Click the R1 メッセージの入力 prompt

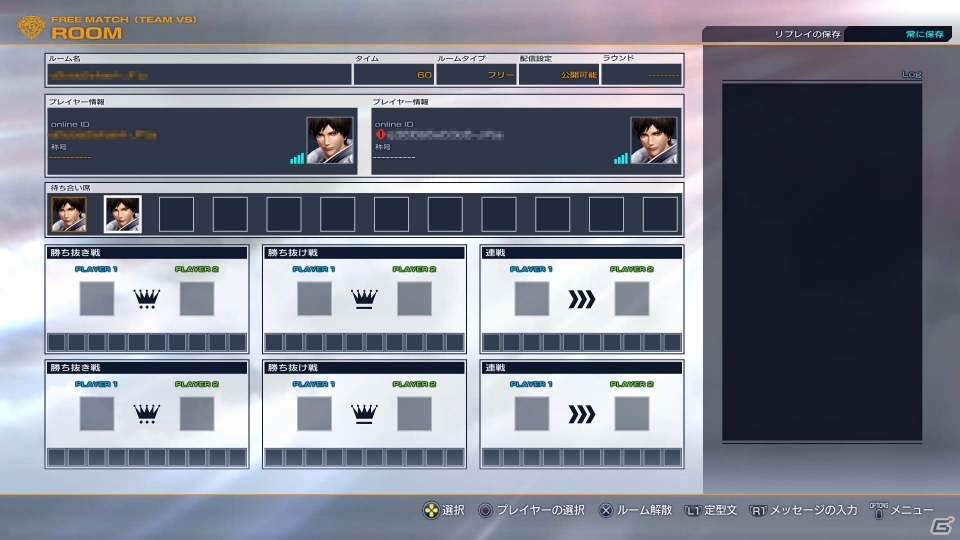click(x=803, y=510)
